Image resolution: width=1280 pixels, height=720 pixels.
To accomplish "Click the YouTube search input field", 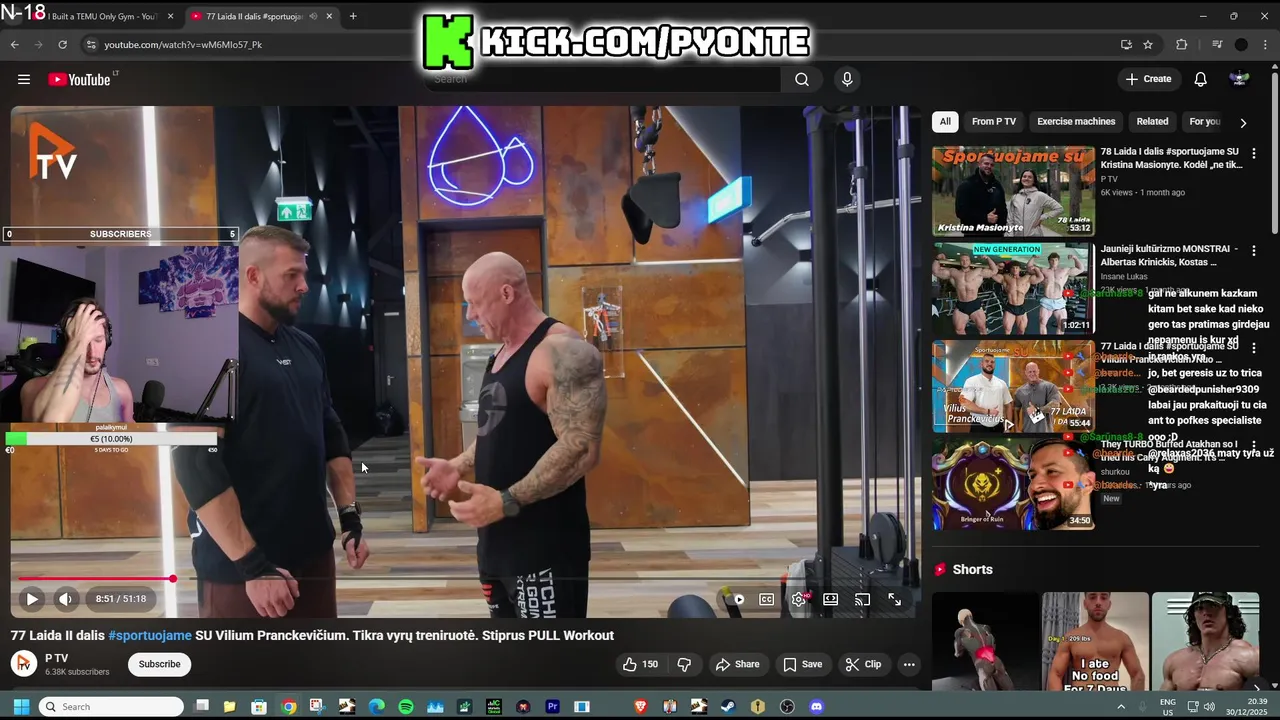I will pos(604,79).
